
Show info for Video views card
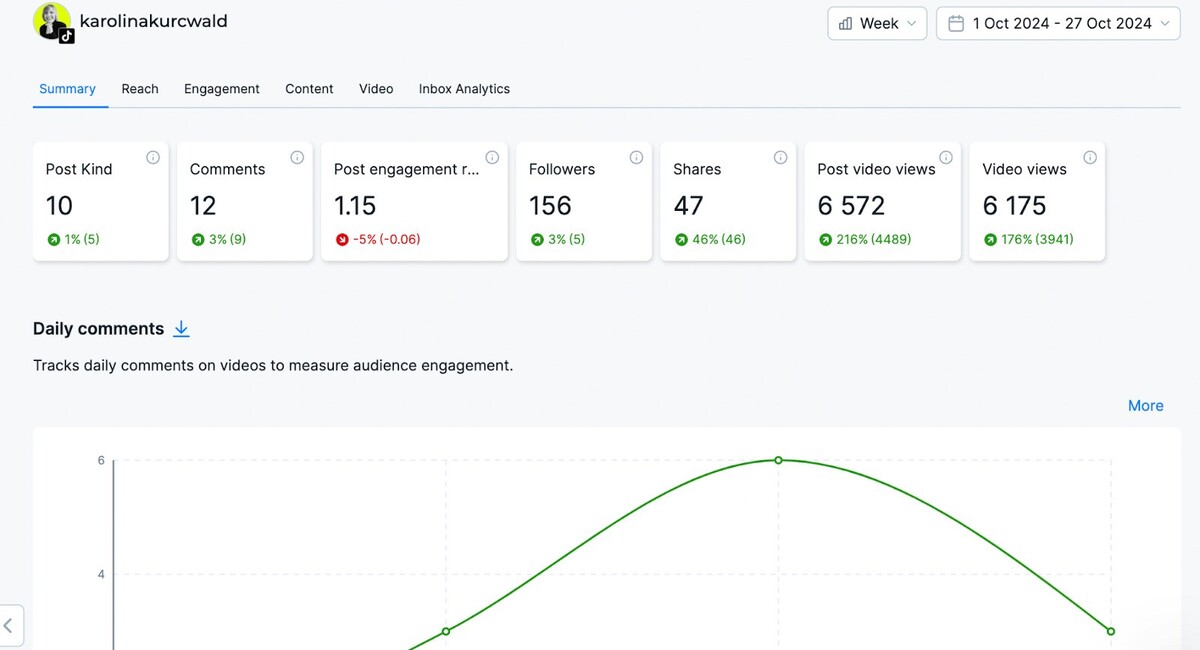(1090, 157)
